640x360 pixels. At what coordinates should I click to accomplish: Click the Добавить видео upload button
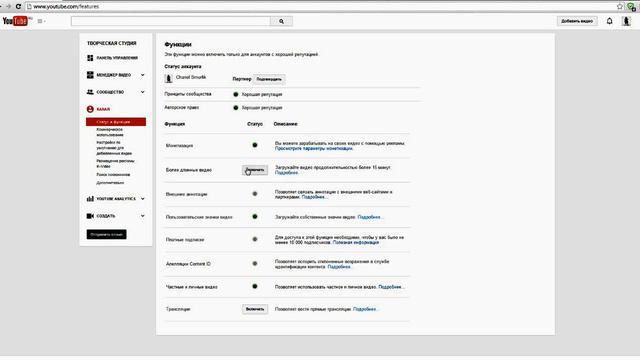pyautogui.click(x=577, y=21)
